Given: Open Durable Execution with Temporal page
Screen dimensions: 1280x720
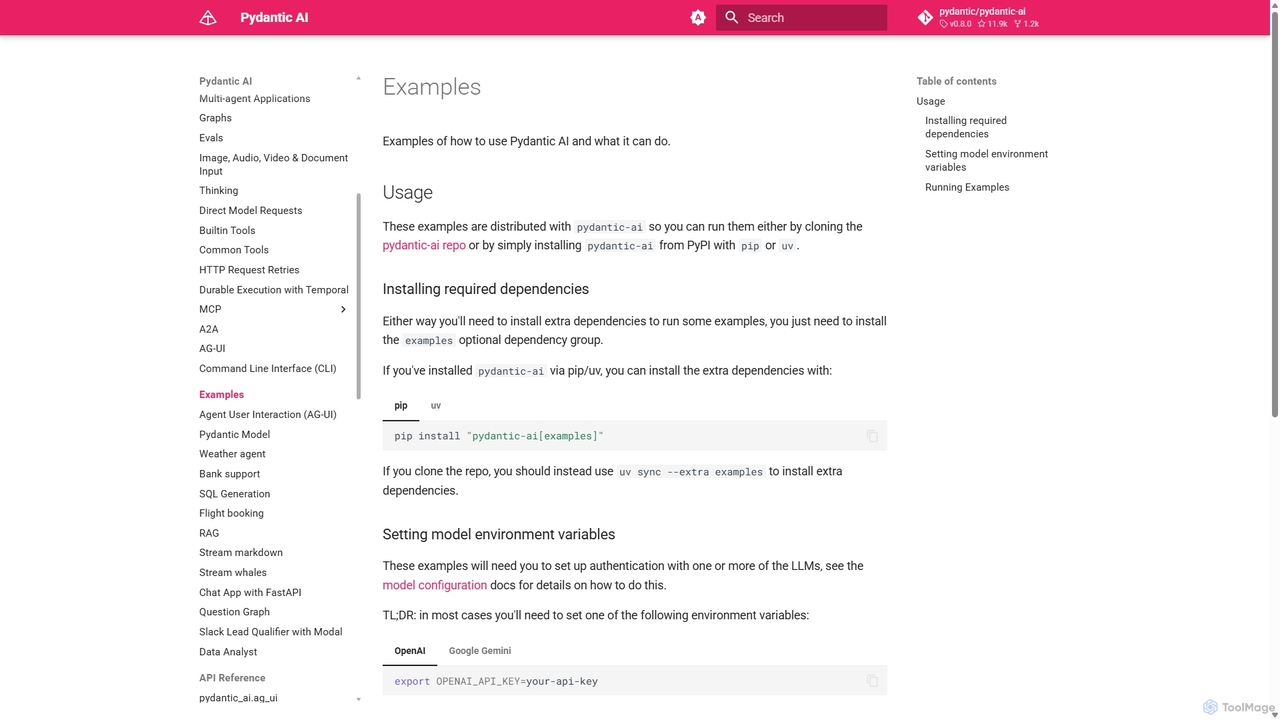Looking at the screenshot, I should (x=274, y=290).
